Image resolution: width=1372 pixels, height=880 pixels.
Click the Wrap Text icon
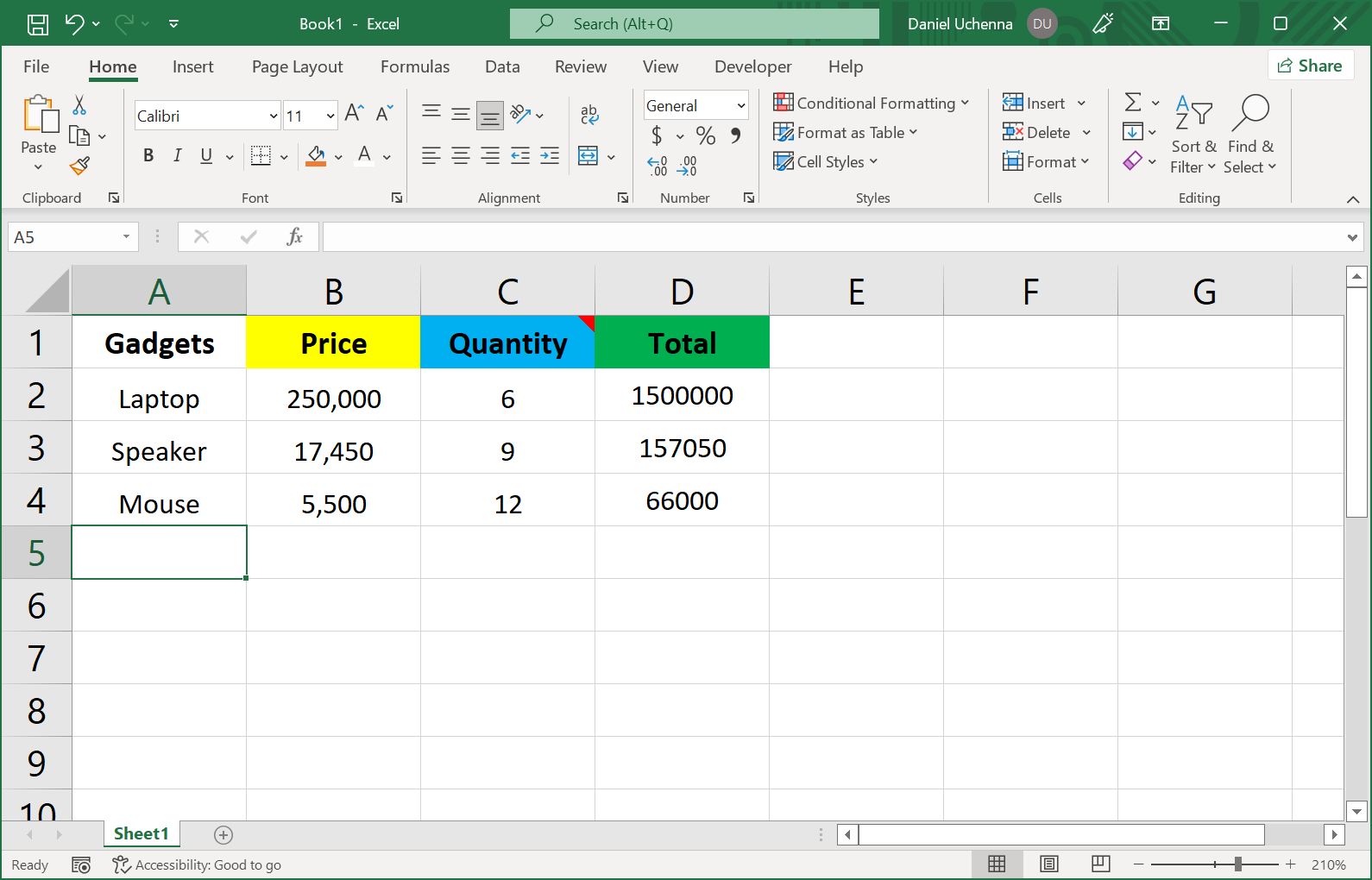tap(589, 114)
